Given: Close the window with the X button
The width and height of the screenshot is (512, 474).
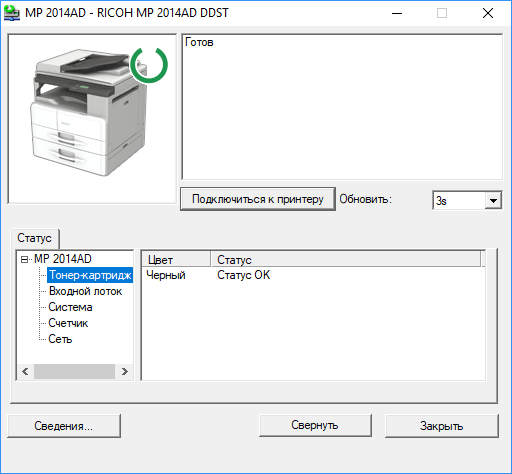Looking at the screenshot, I should point(488,13).
